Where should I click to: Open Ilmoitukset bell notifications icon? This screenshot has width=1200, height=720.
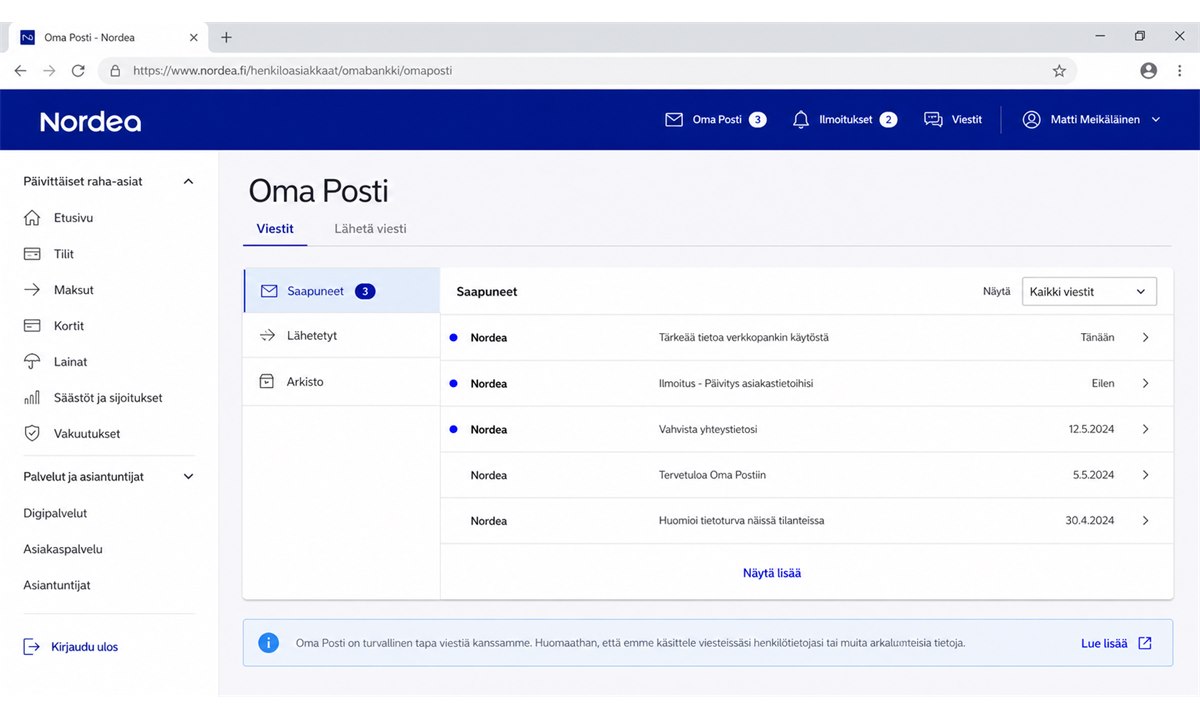click(x=800, y=119)
